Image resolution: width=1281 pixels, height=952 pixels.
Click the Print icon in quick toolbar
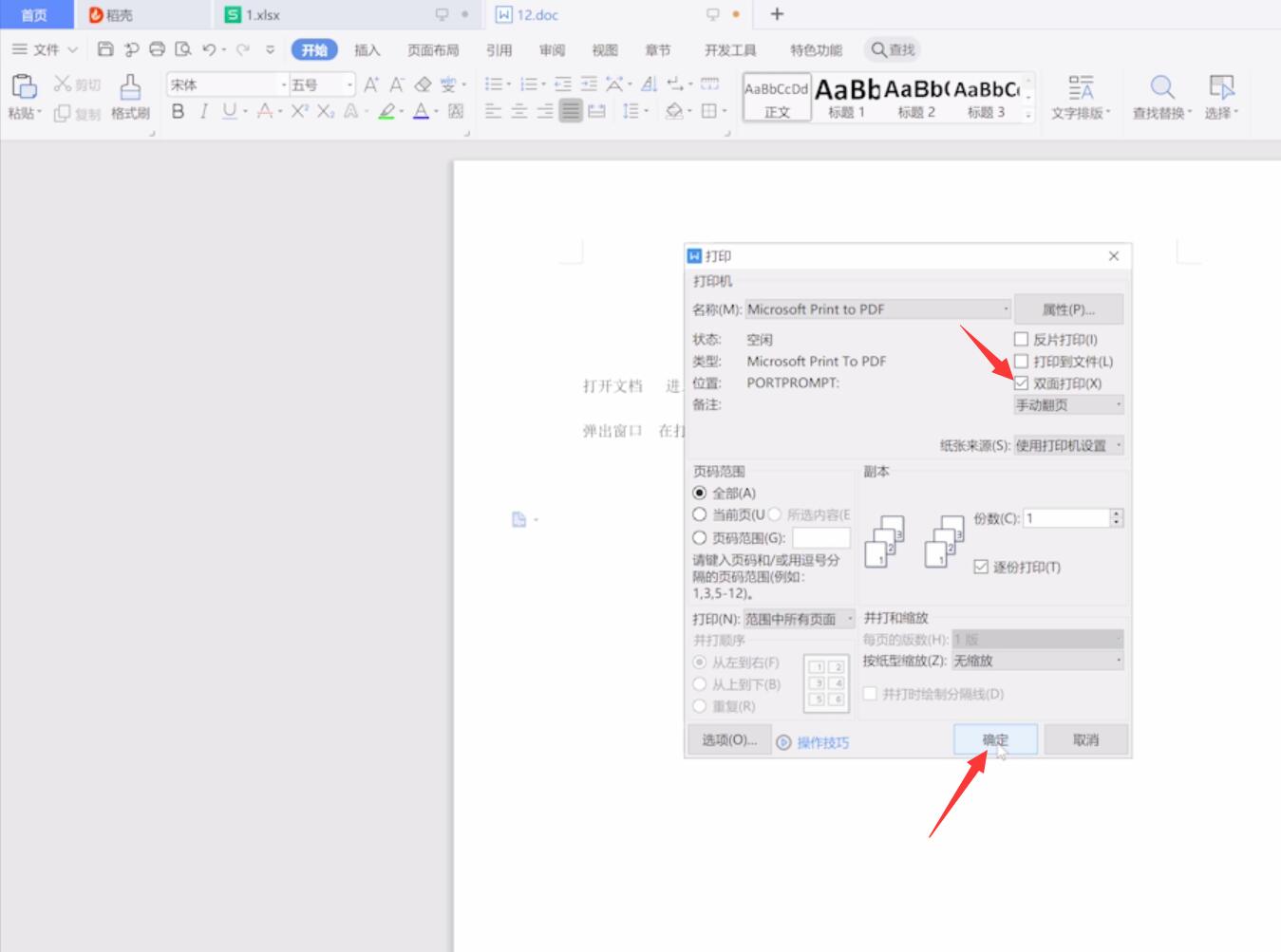157,49
